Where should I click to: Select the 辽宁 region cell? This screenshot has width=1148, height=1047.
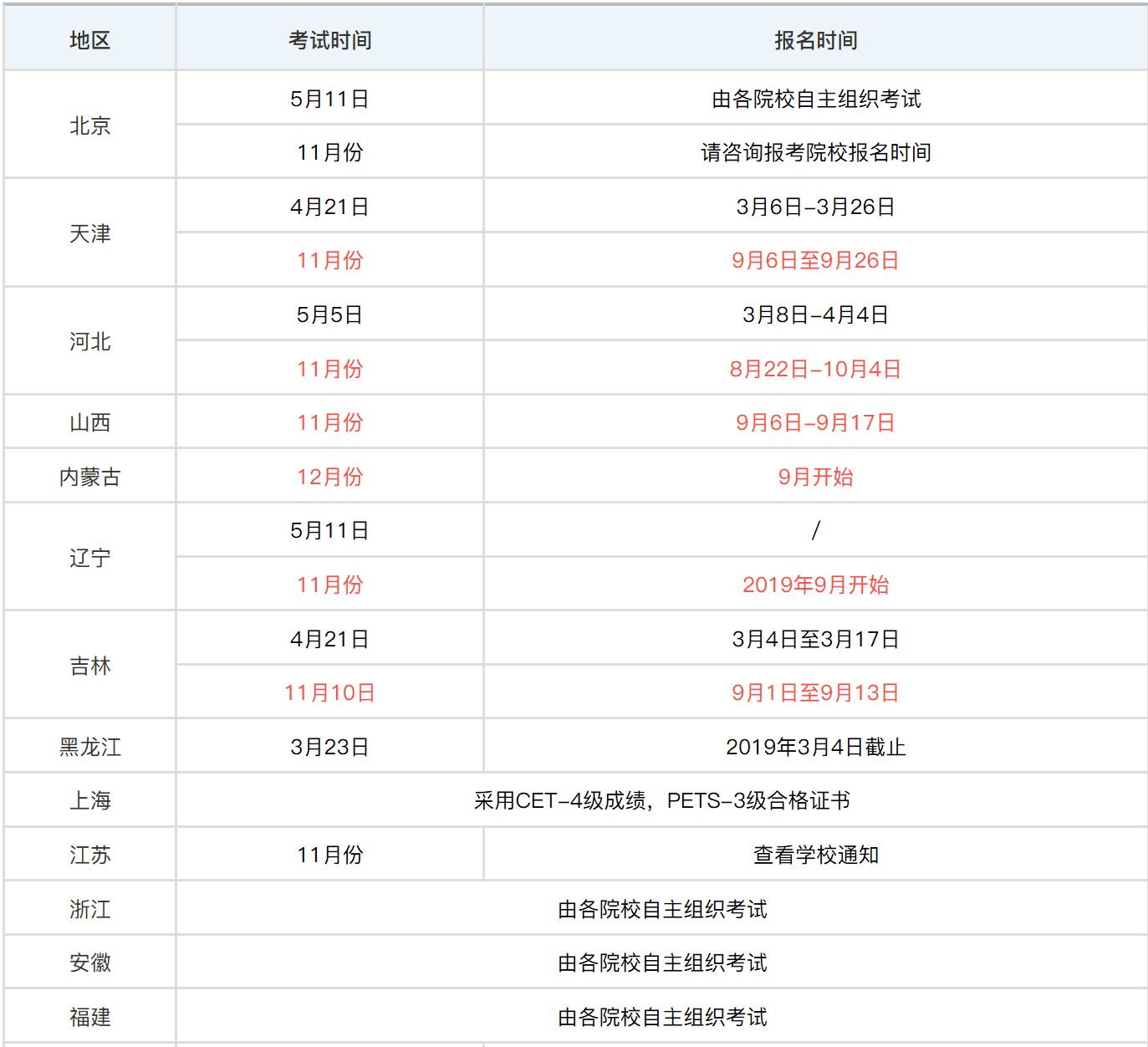click(x=89, y=557)
